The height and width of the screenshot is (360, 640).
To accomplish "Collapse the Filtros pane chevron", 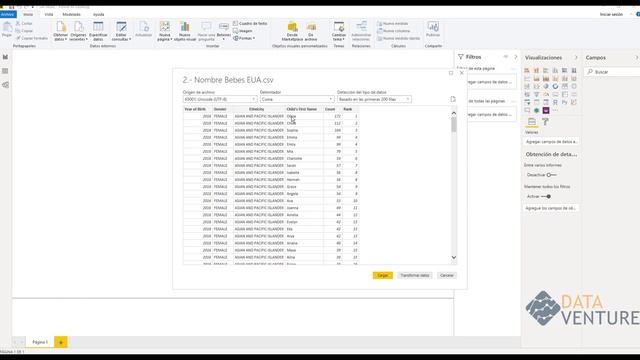I will pyautogui.click(x=516, y=57).
